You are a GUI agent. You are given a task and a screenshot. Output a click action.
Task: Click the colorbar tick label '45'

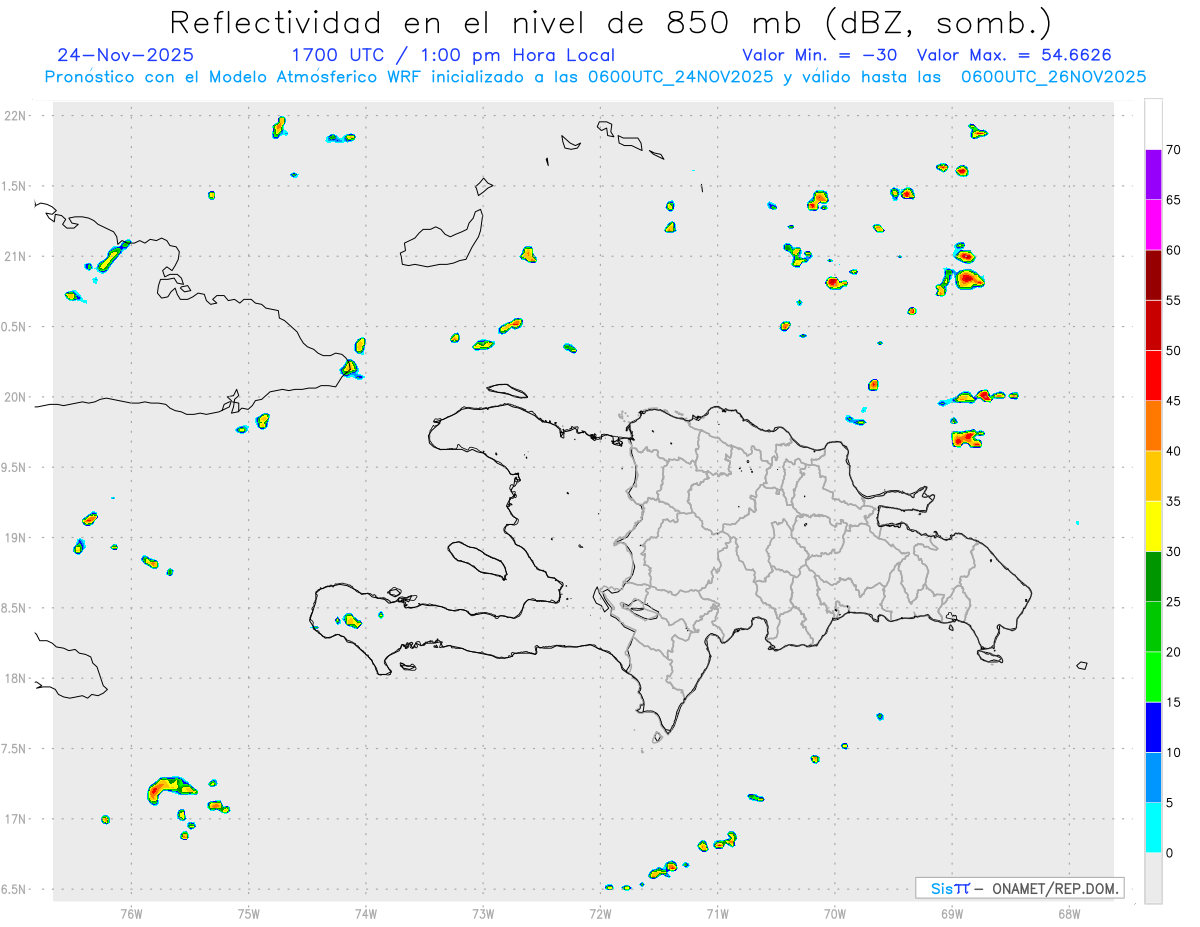(1174, 401)
